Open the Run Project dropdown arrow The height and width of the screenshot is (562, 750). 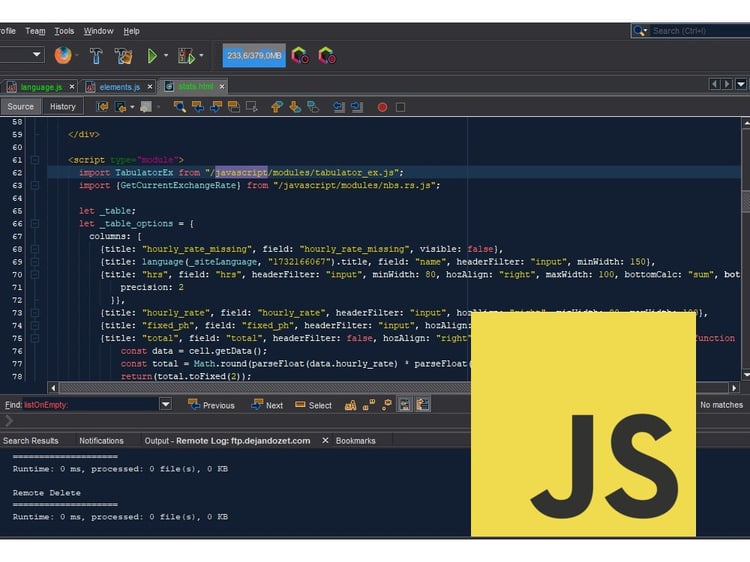166,55
